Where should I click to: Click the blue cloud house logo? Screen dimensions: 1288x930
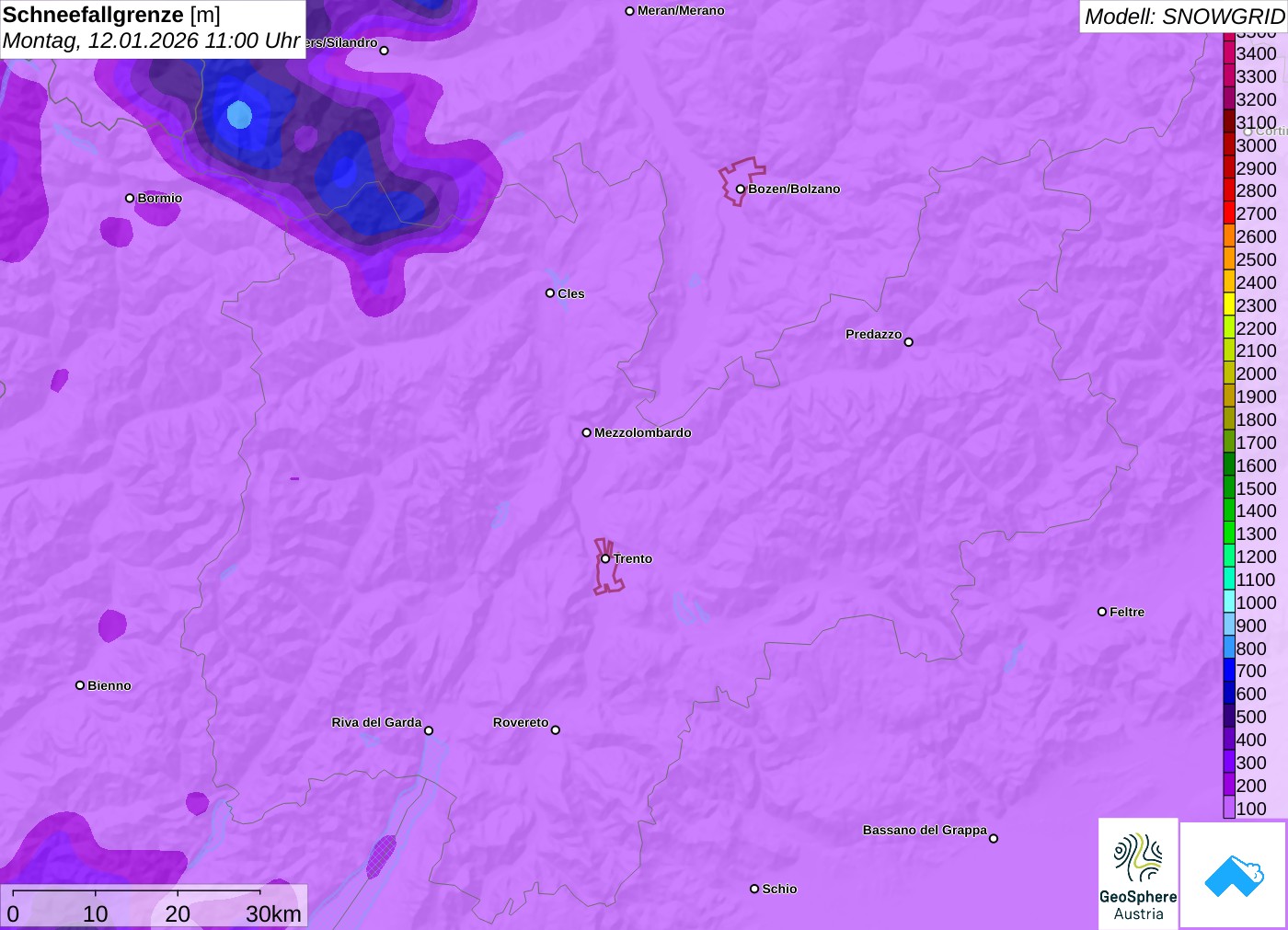1234,875
